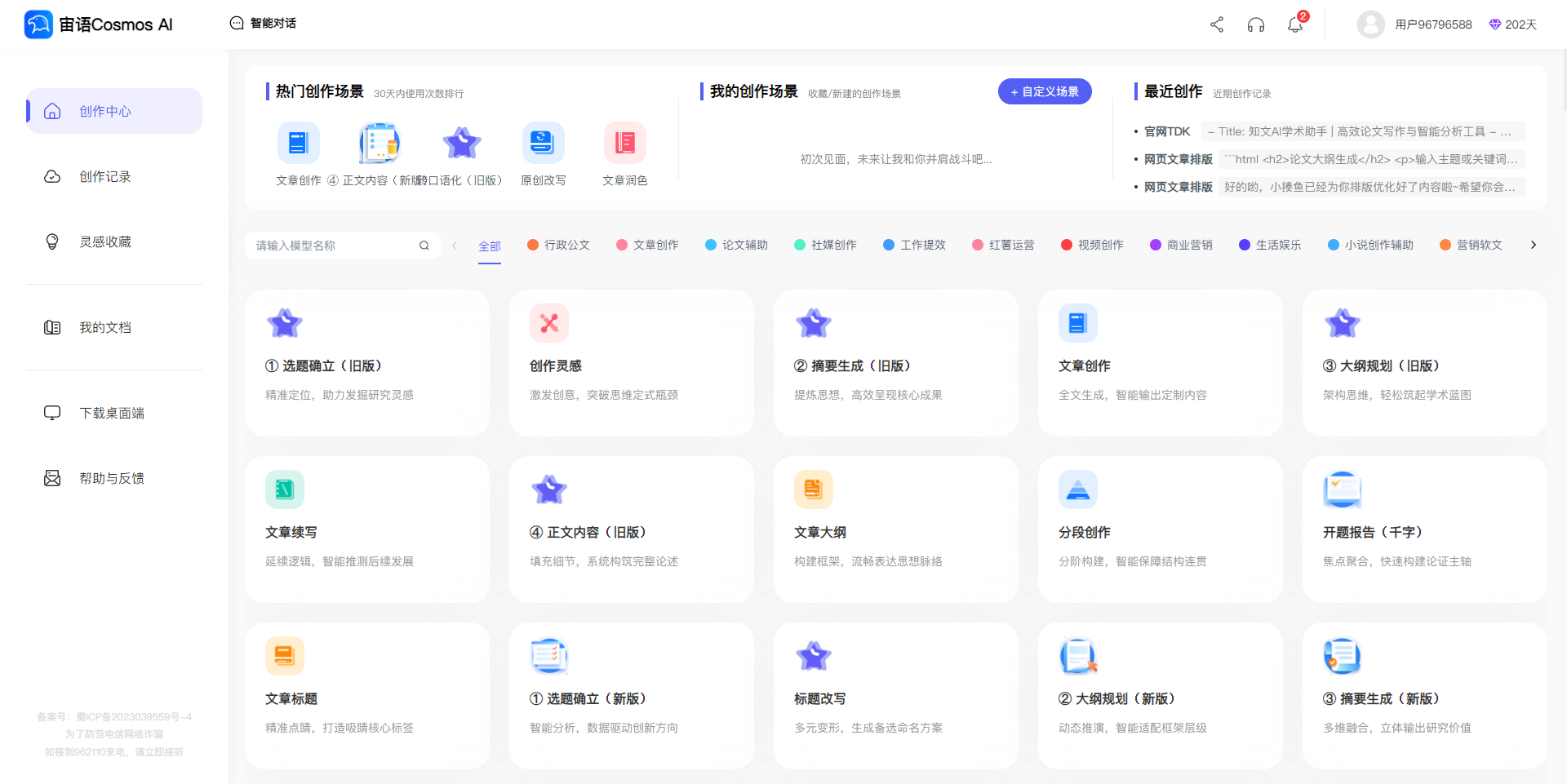Open the recent 官网TDK creation record
The height and width of the screenshot is (784, 1567).
pyautogui.click(x=1330, y=131)
